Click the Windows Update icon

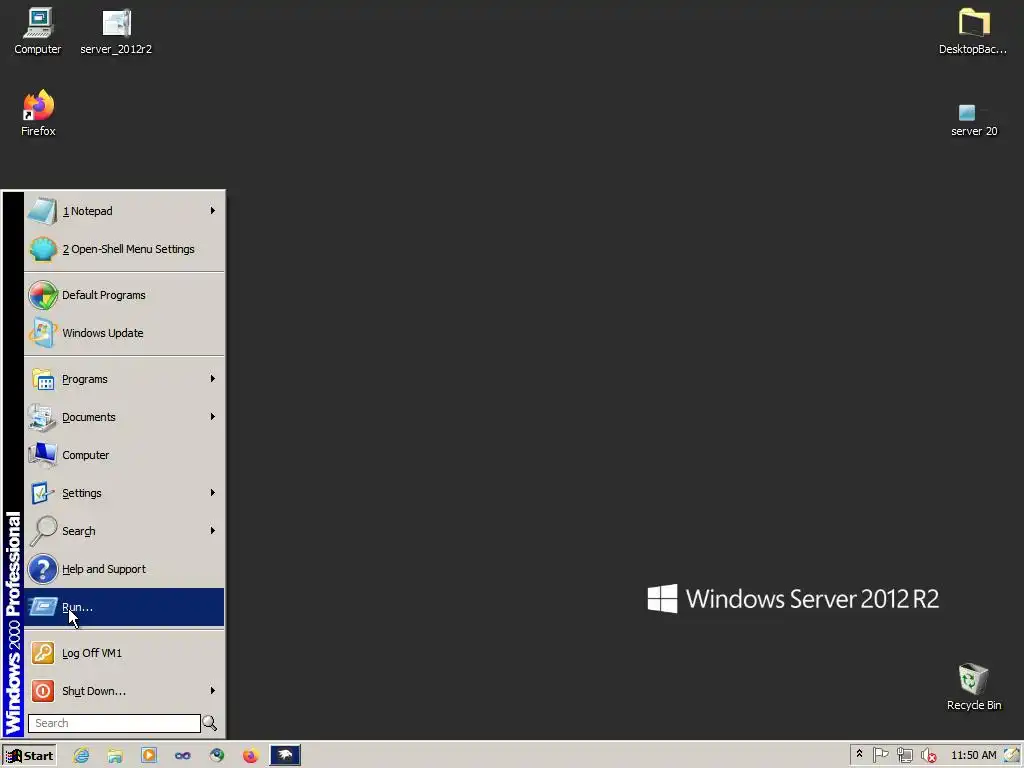42,333
